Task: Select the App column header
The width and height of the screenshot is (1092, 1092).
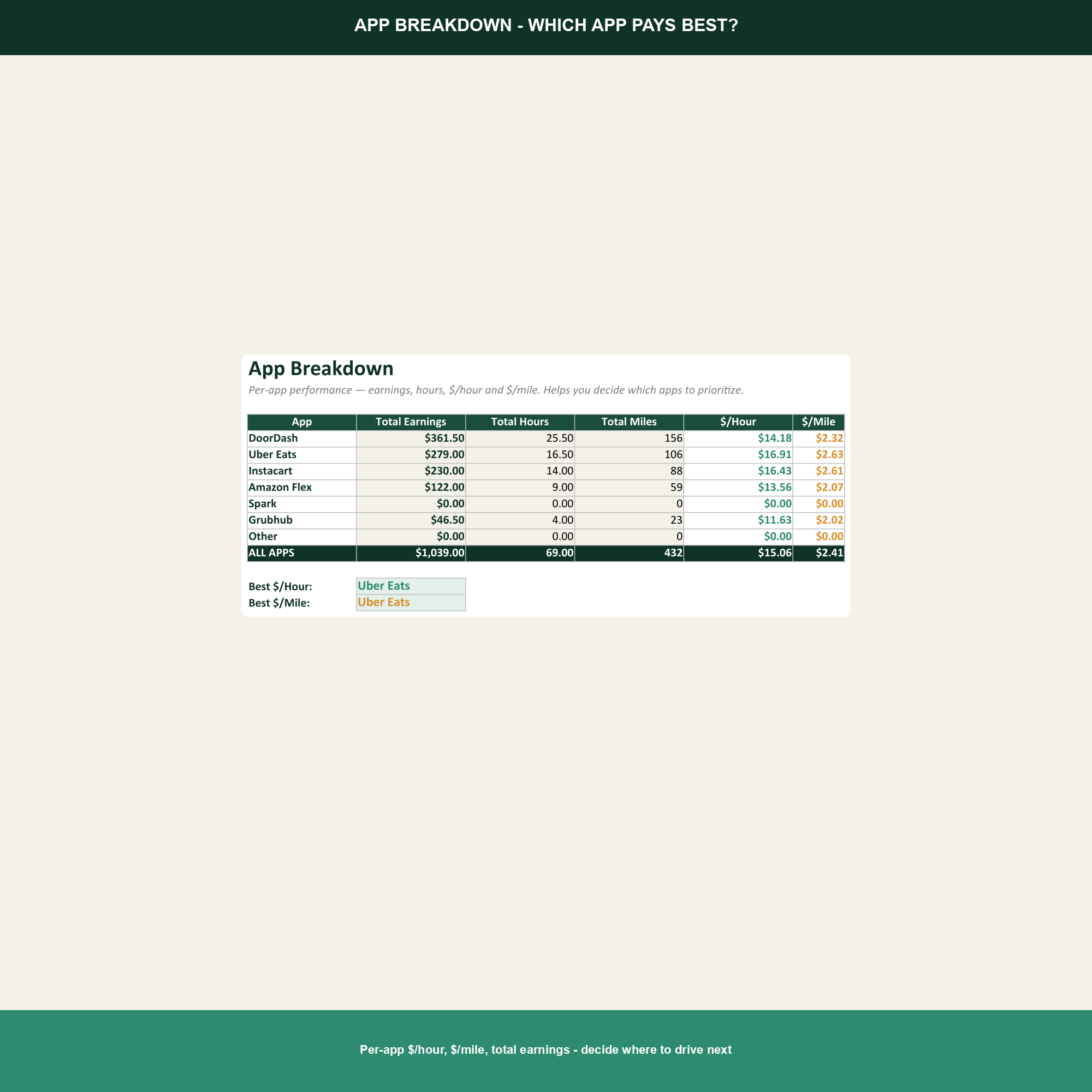Action: pos(302,422)
